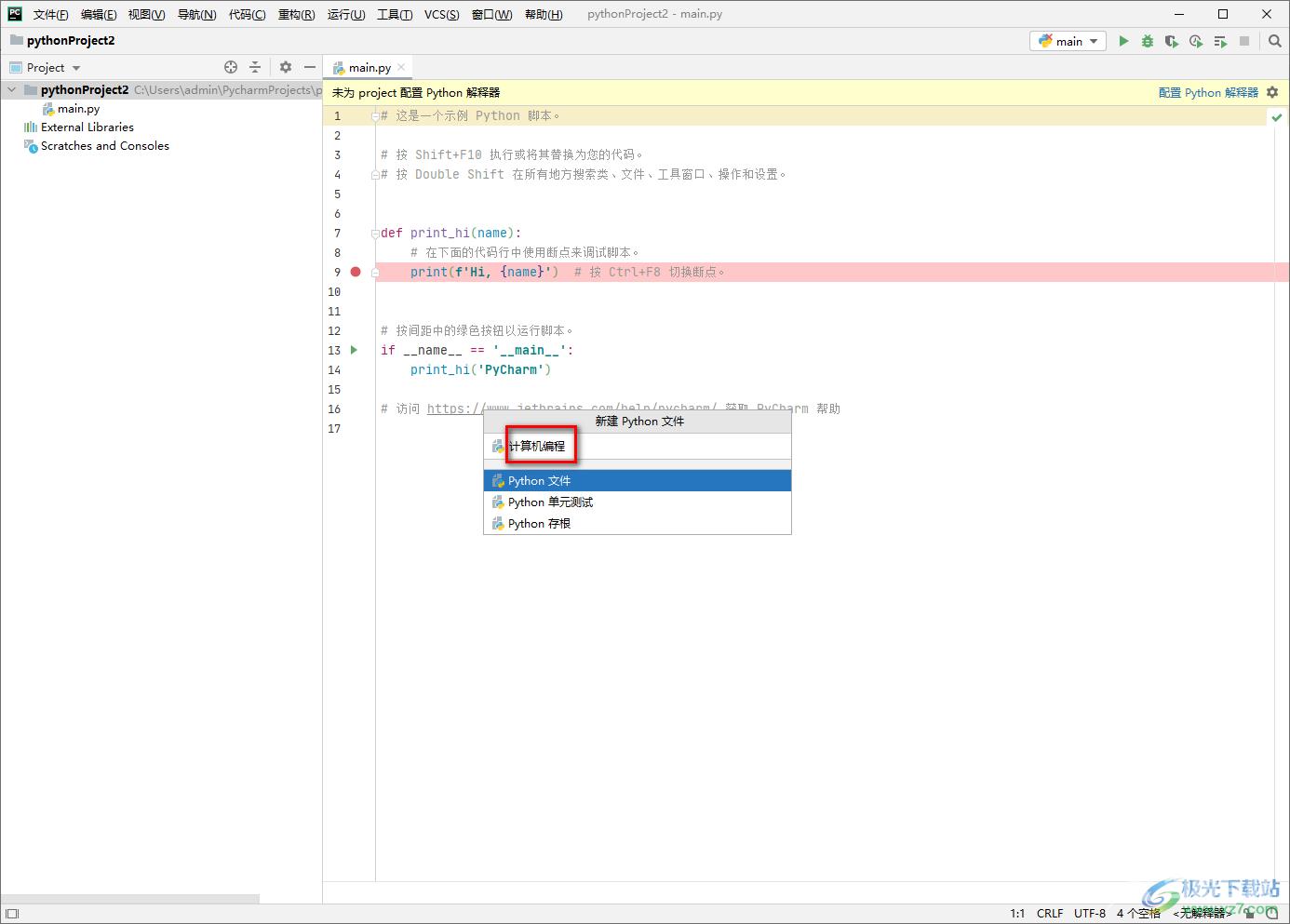Click the greyed-out stop square icon
Image resolution: width=1290 pixels, height=924 pixels.
click(x=1244, y=41)
